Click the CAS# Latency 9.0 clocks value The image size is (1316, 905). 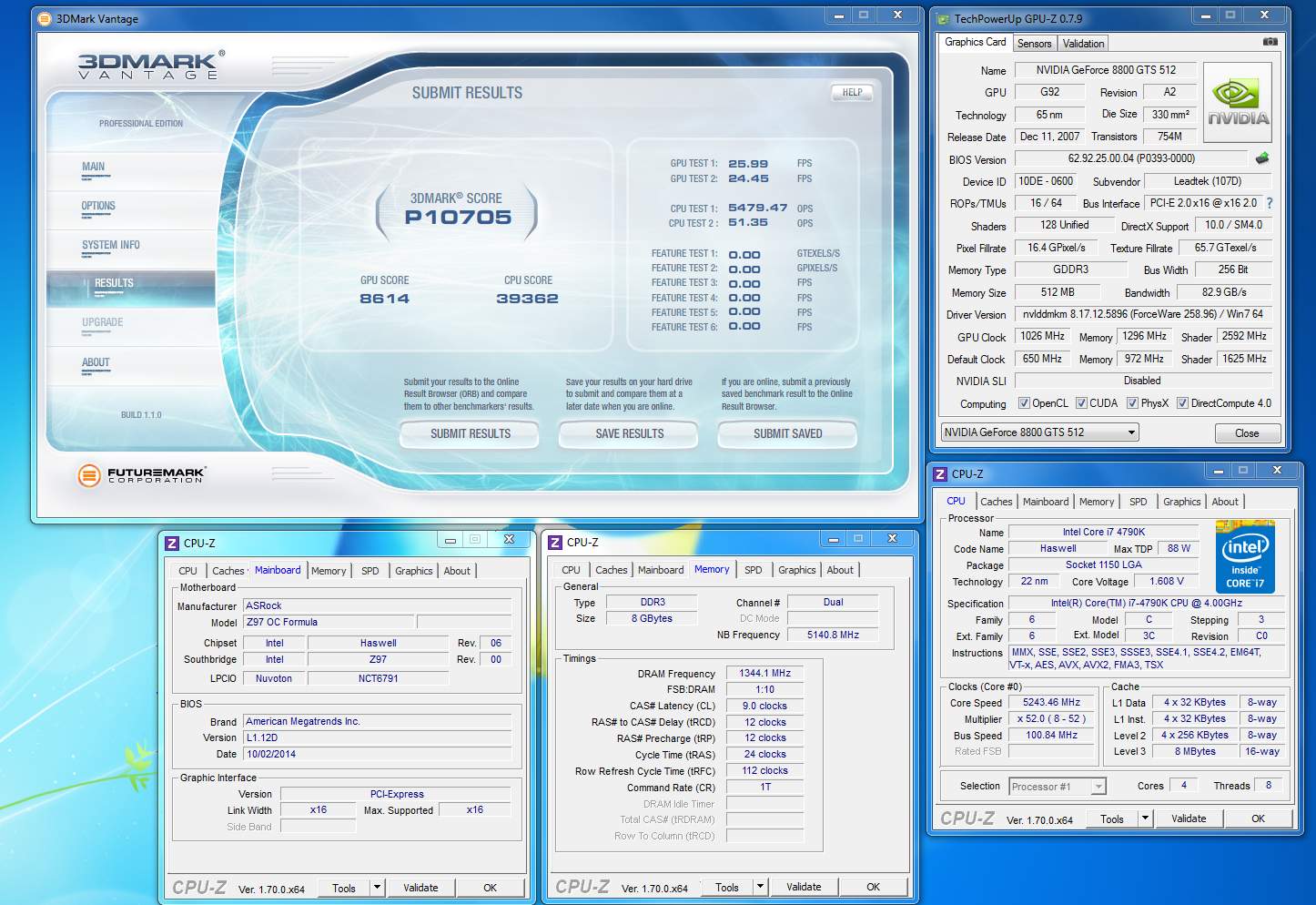764,707
